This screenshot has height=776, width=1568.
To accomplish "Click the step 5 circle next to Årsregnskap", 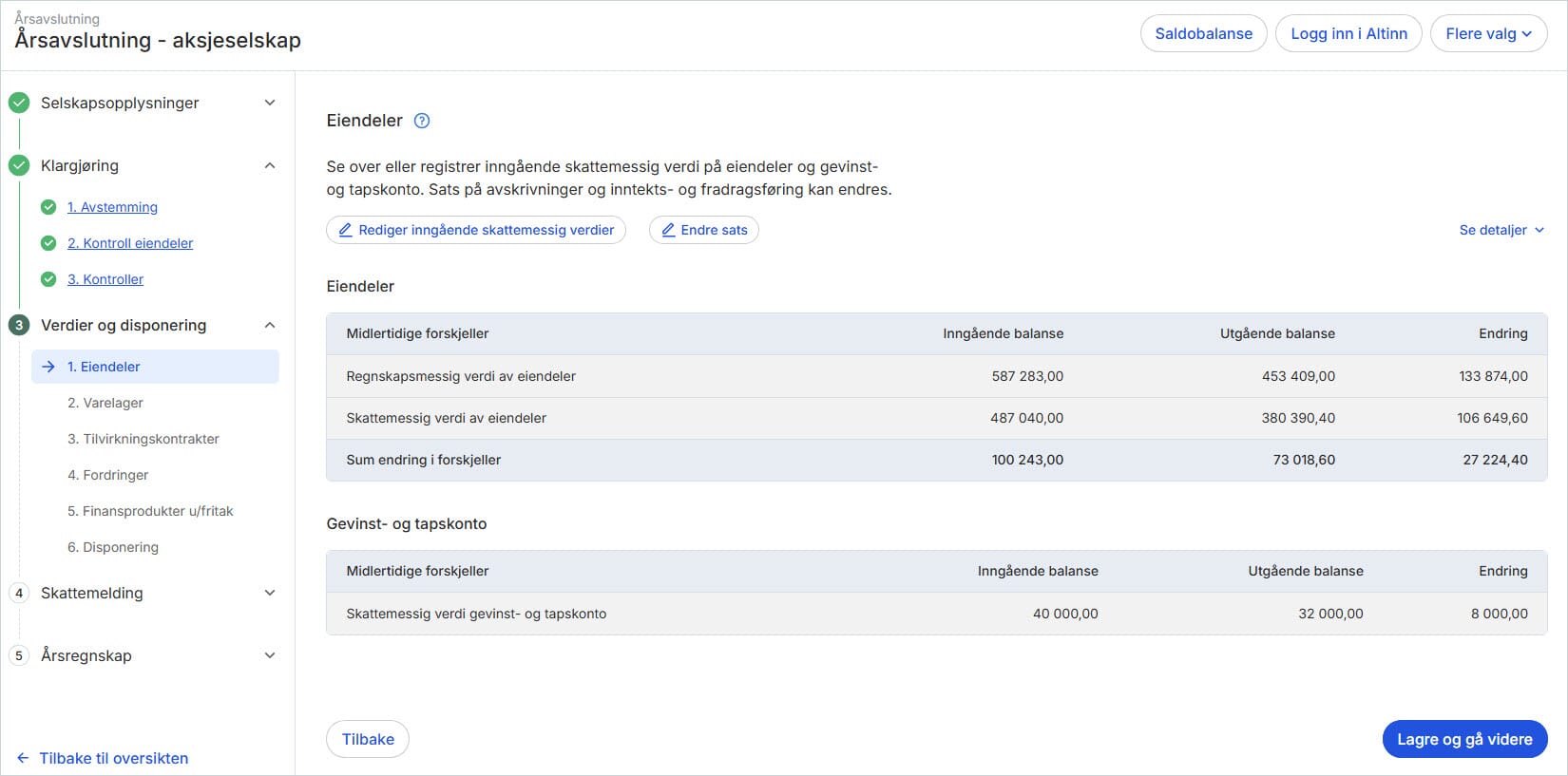I will click(x=19, y=655).
